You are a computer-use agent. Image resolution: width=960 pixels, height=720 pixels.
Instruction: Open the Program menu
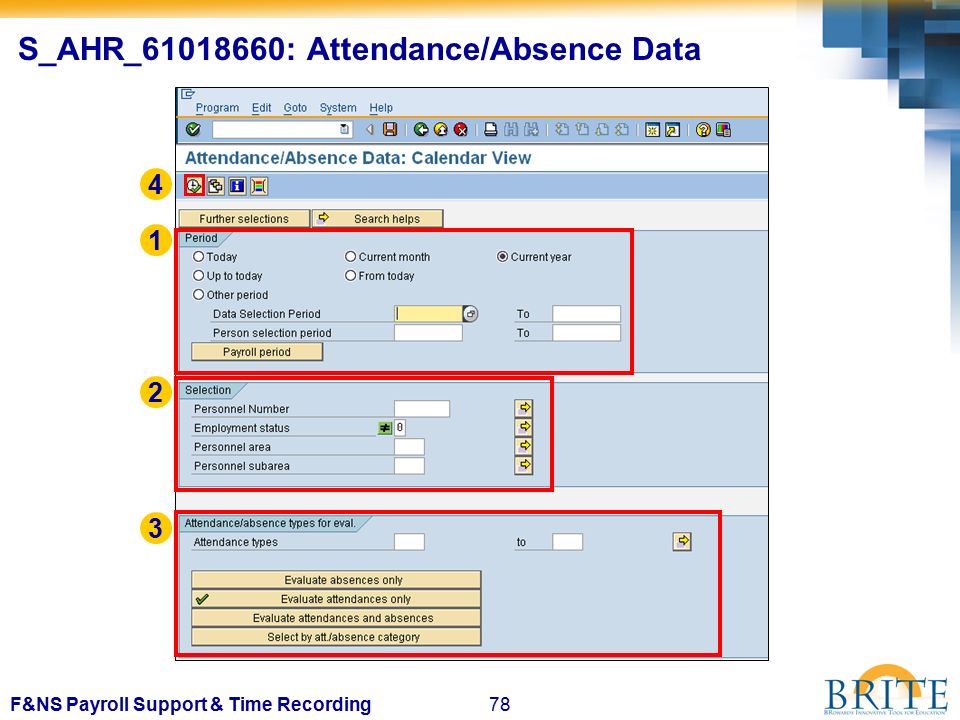[x=217, y=108]
